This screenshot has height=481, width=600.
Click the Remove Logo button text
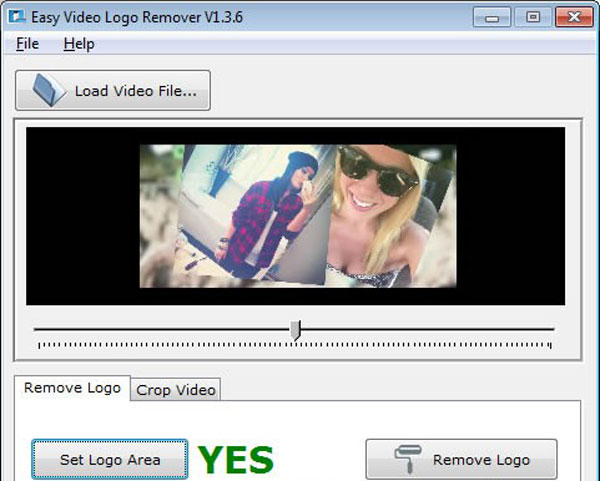[x=481, y=460]
